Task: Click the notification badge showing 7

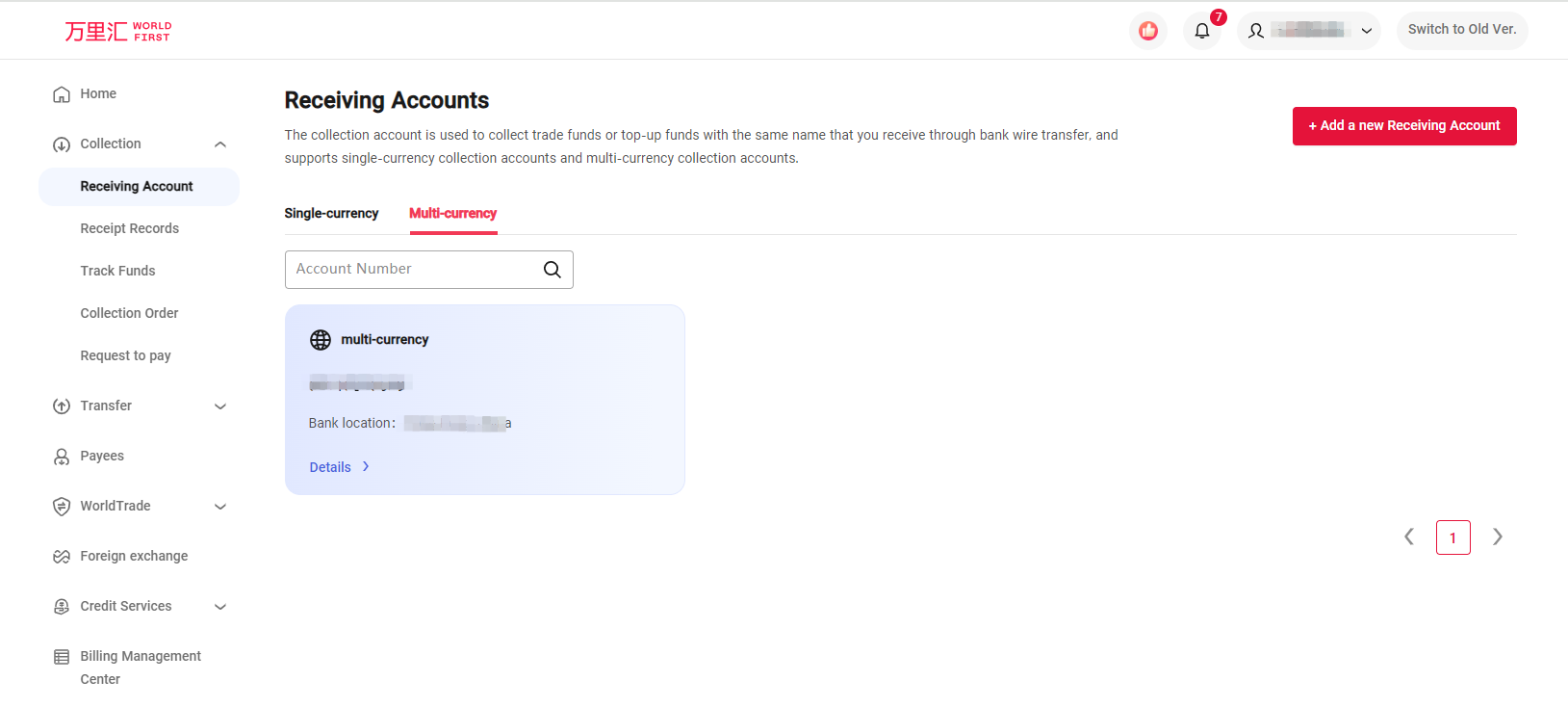Action: pyautogui.click(x=1219, y=17)
